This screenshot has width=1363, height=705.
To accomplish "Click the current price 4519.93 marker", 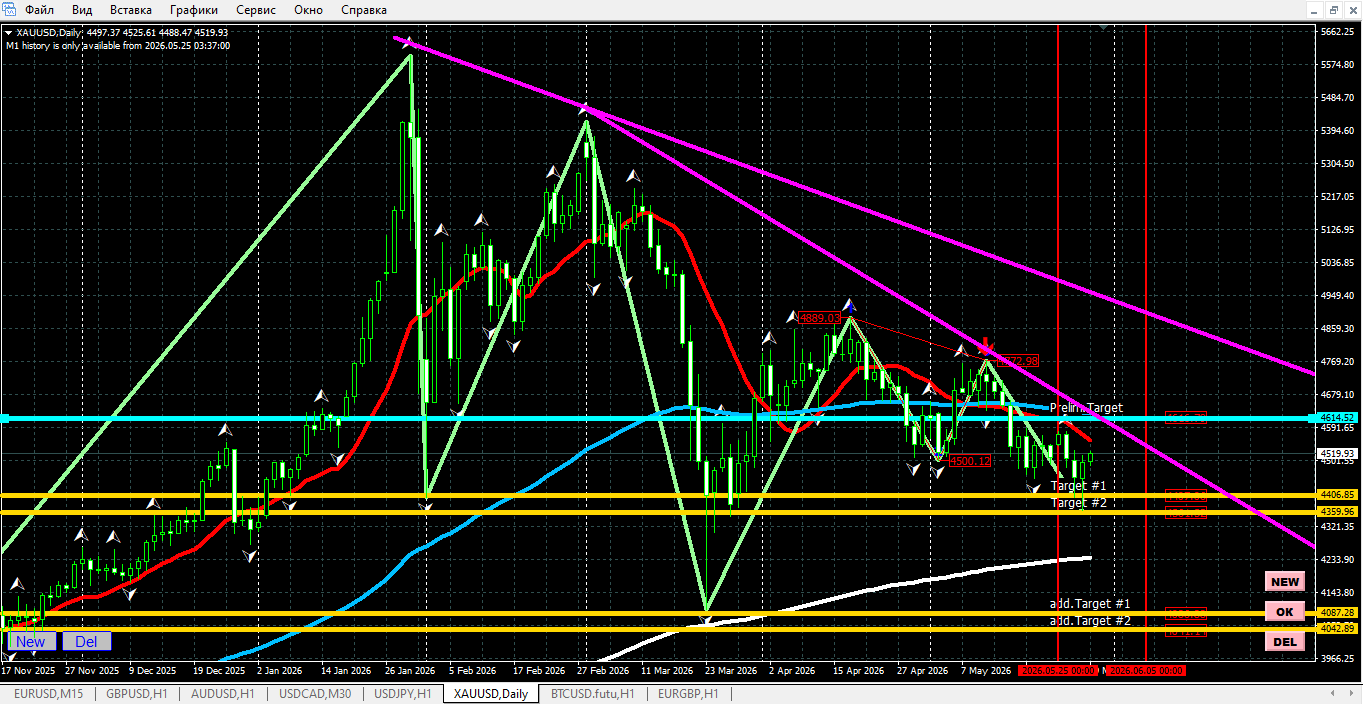I will (1337, 453).
